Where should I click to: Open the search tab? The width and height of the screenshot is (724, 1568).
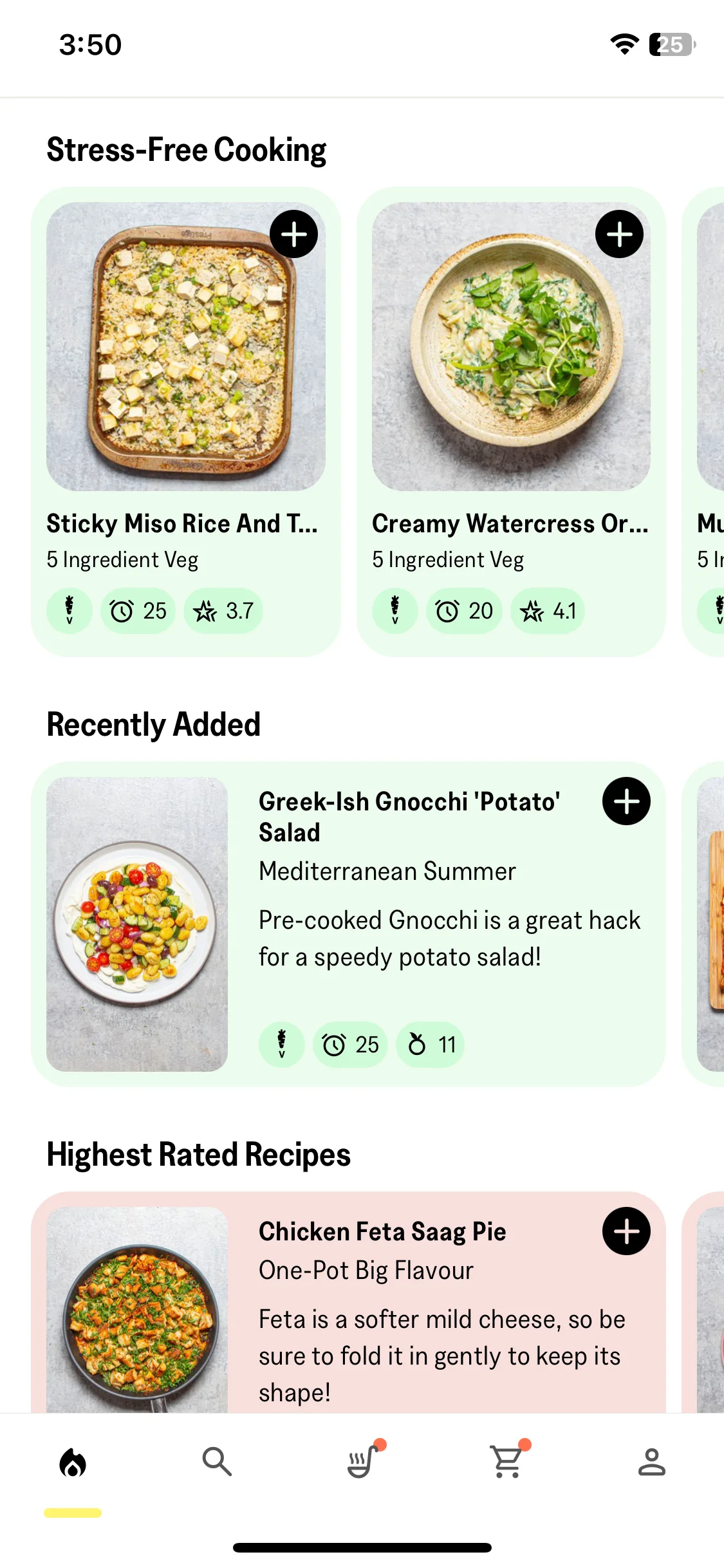coord(217,1462)
